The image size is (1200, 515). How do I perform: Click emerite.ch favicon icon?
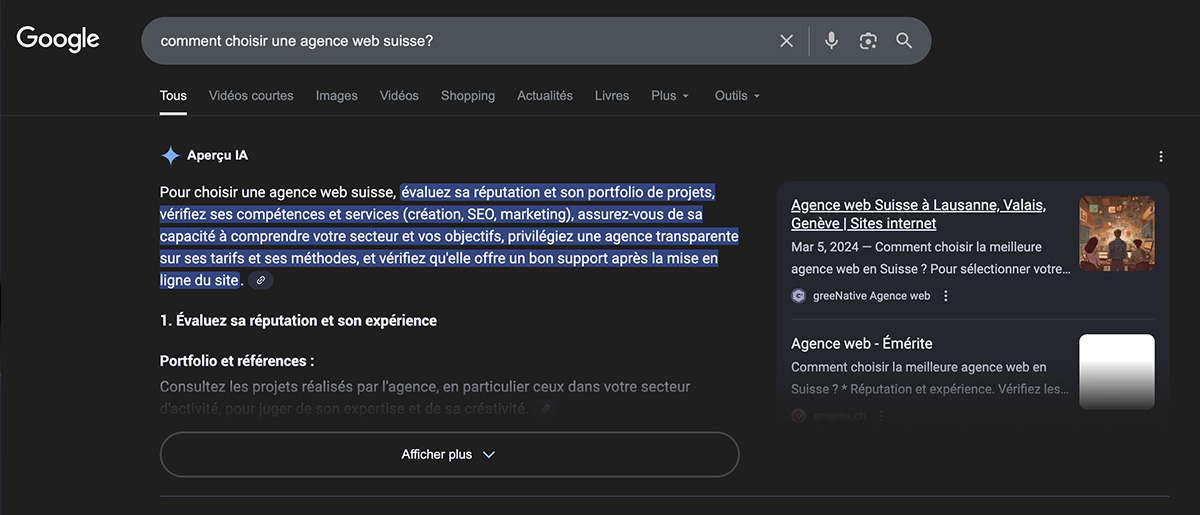point(799,415)
